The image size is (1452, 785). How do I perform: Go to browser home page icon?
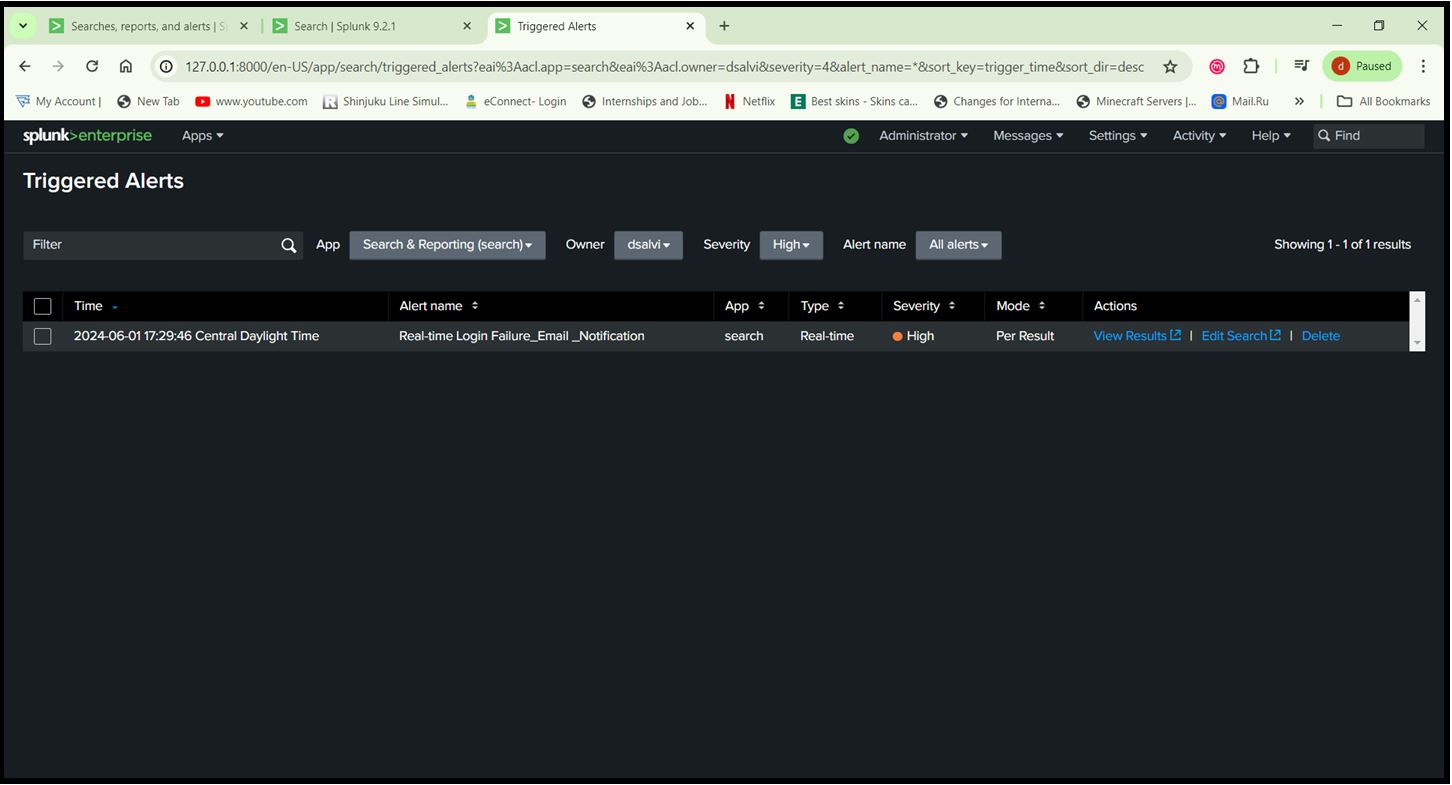pos(126,66)
